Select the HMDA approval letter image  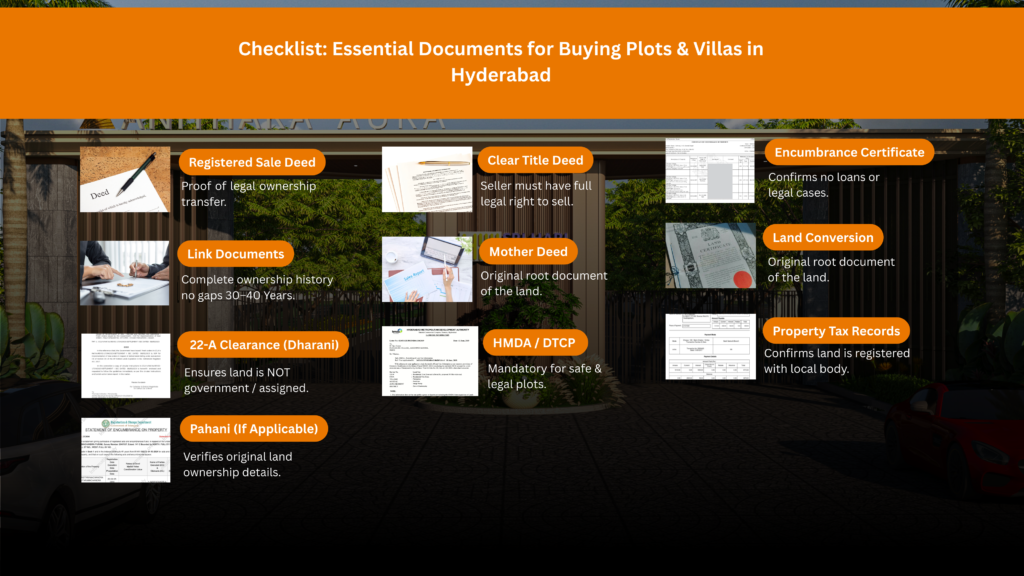430,361
